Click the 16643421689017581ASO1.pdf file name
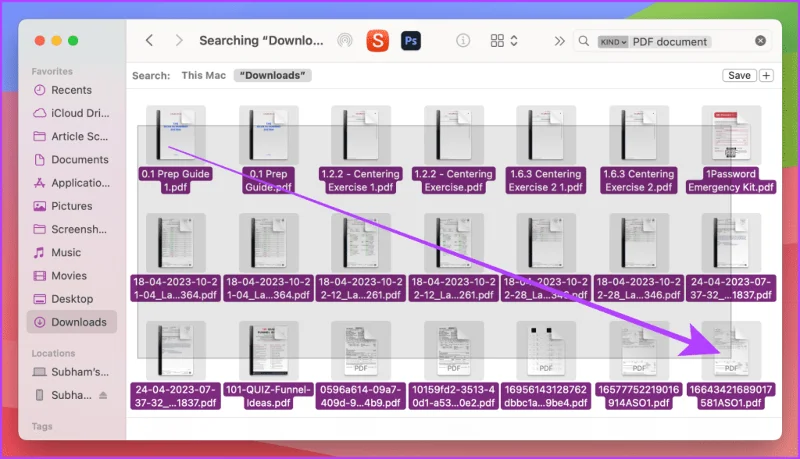Viewport: 800px width, 459px height. coord(731,396)
